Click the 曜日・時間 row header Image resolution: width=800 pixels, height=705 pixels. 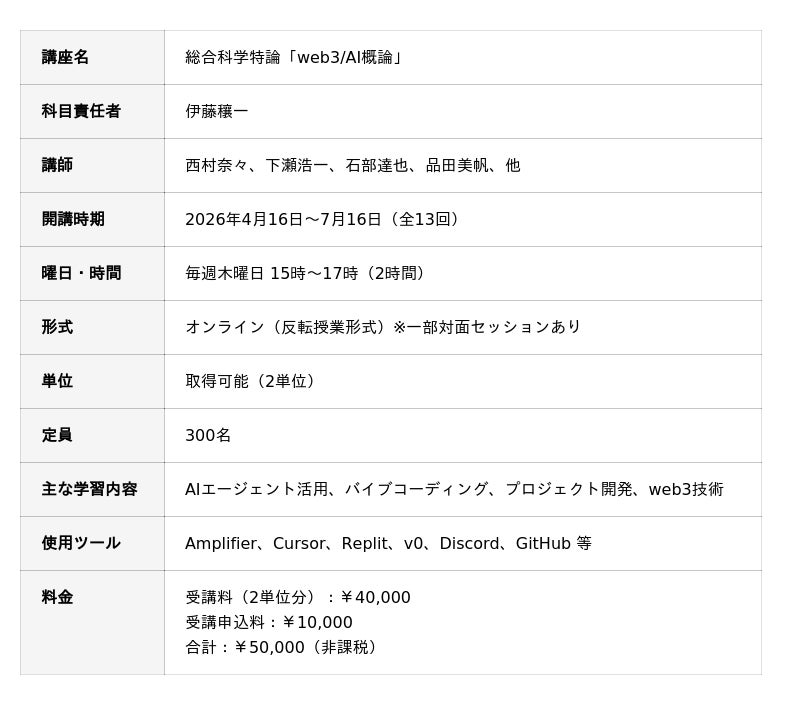coord(92,273)
